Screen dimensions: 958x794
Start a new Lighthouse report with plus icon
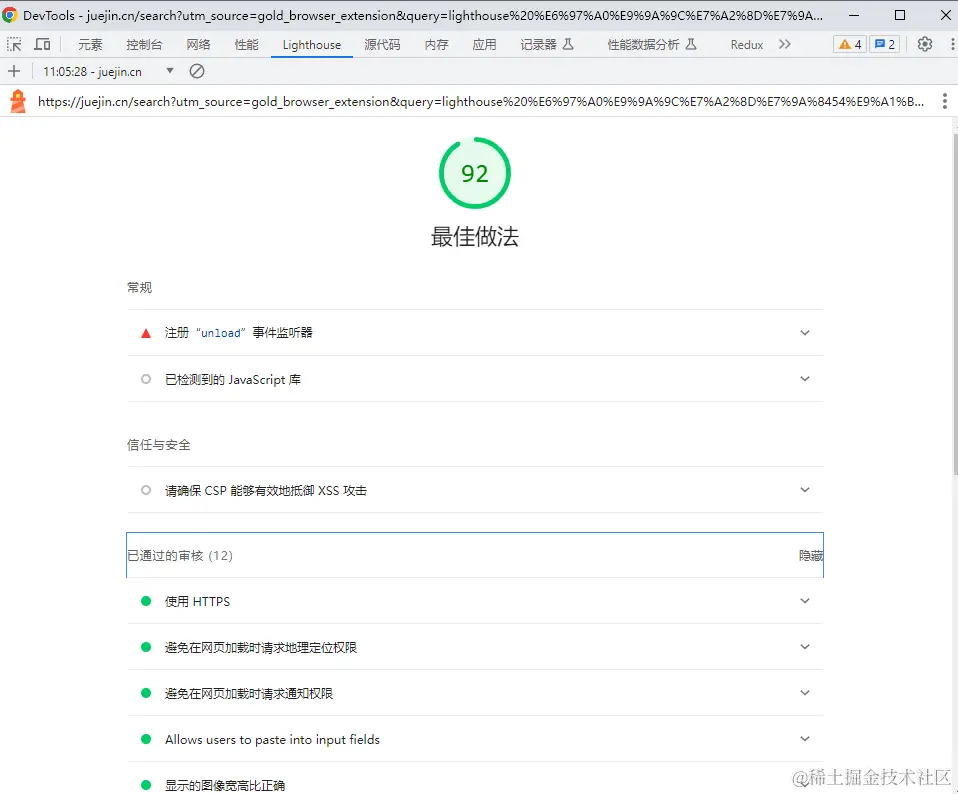pos(13,71)
